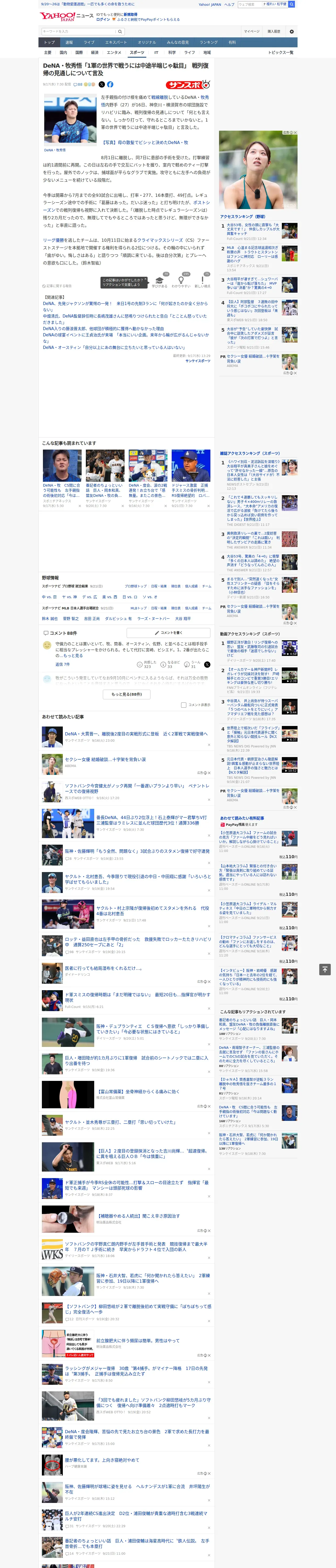Click the Yahoo! JAPAN logo

[58, 16]
